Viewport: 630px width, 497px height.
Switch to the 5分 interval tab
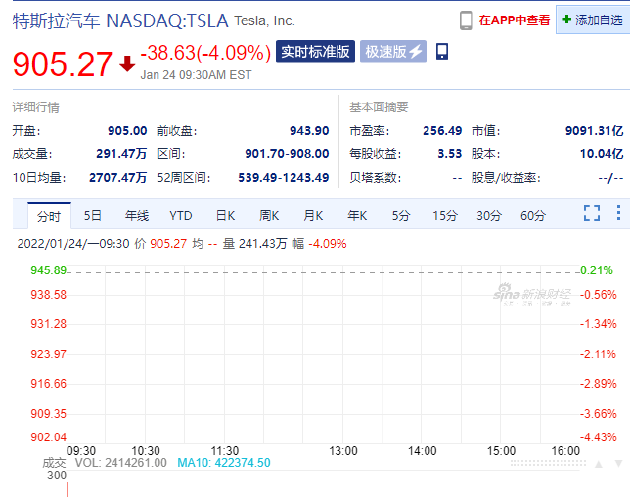pyautogui.click(x=401, y=216)
